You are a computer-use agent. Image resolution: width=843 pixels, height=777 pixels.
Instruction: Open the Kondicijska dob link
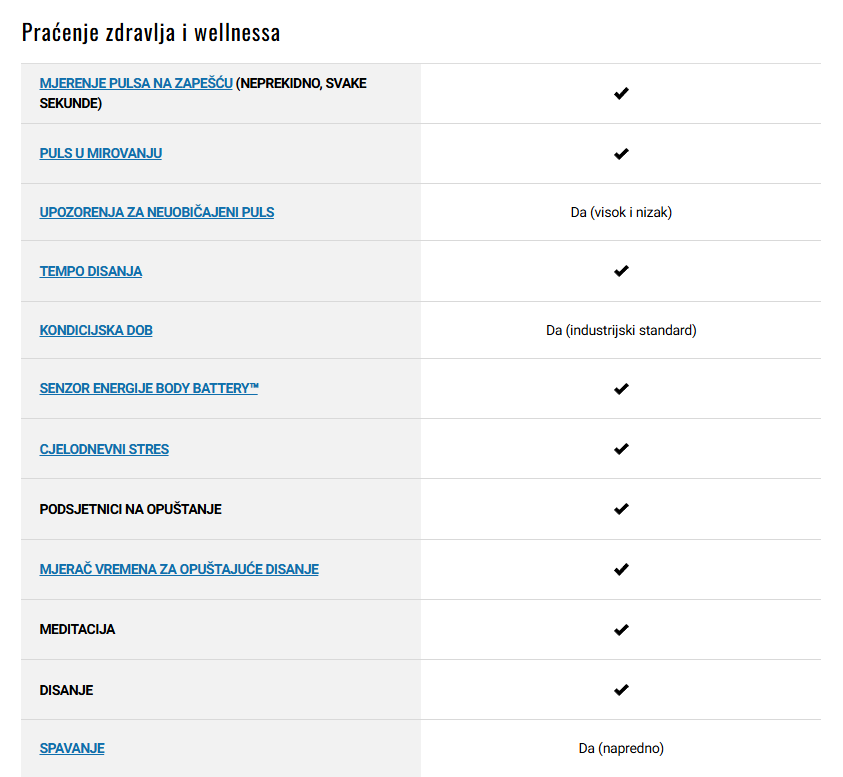pos(96,330)
